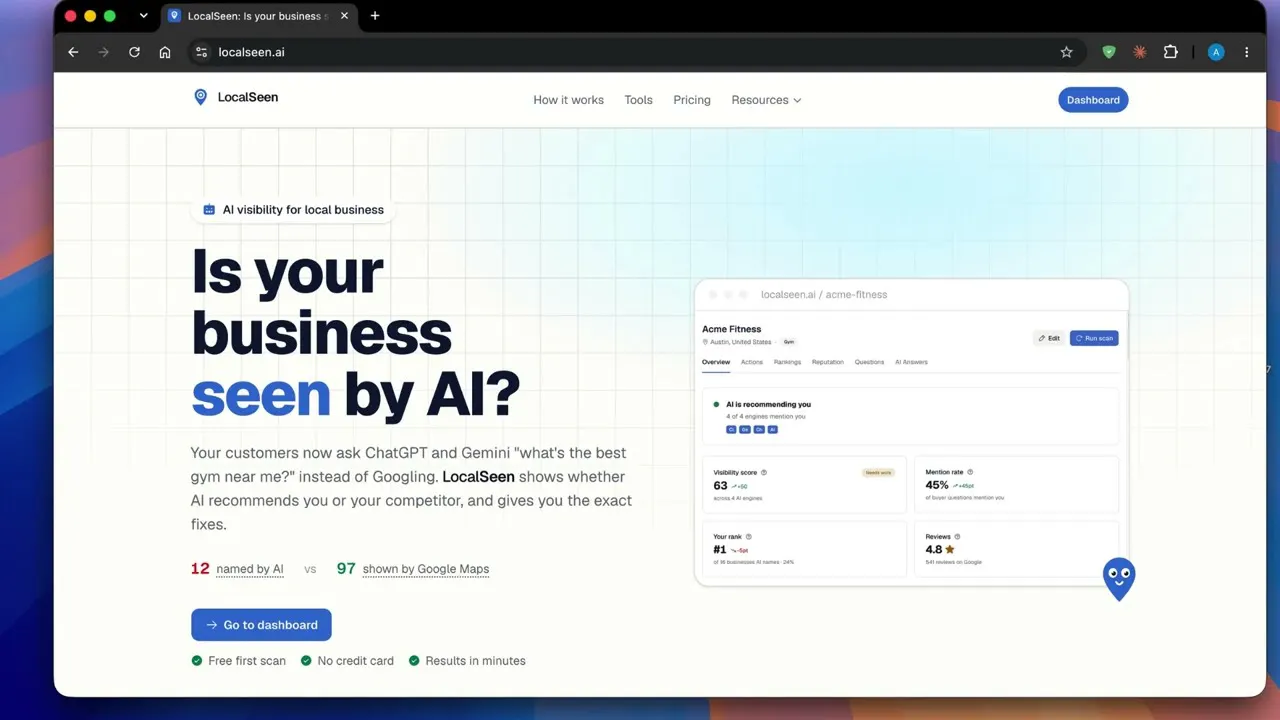Bookmark this page with the star icon
This screenshot has width=1280, height=720.
click(x=1066, y=52)
